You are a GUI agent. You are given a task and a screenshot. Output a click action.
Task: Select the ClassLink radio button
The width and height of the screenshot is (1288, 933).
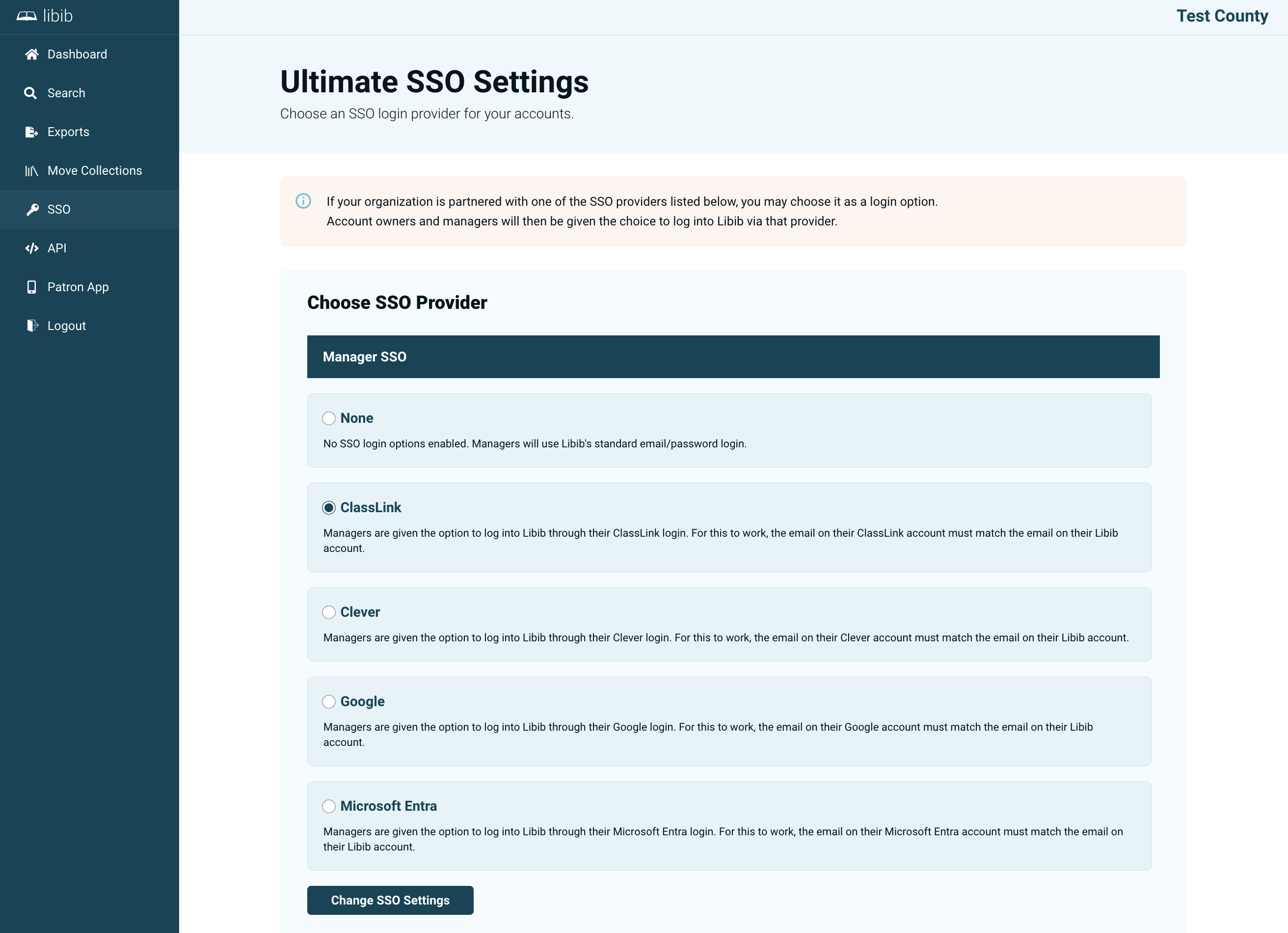point(329,508)
